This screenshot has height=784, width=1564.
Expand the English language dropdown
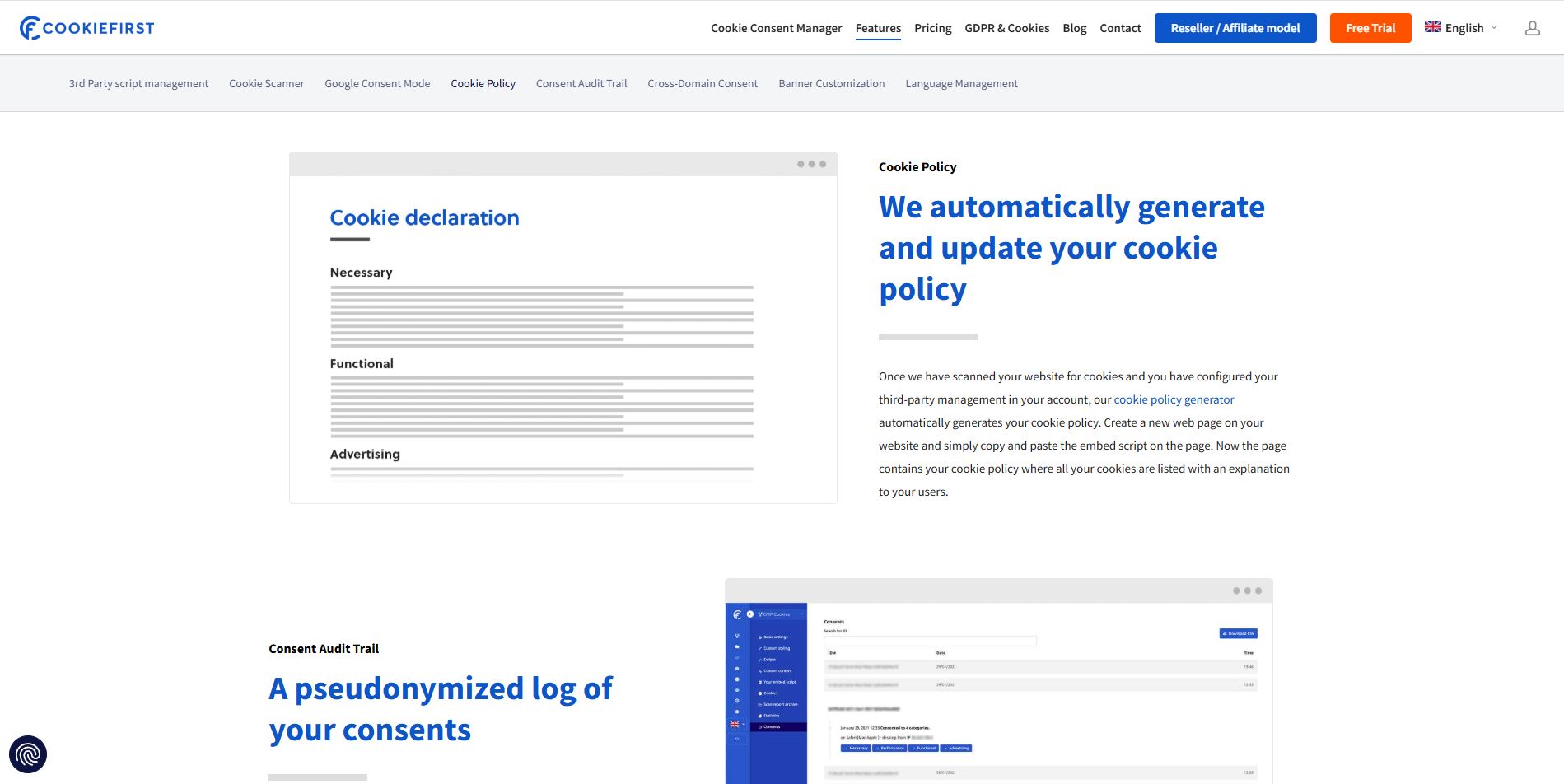click(1470, 28)
